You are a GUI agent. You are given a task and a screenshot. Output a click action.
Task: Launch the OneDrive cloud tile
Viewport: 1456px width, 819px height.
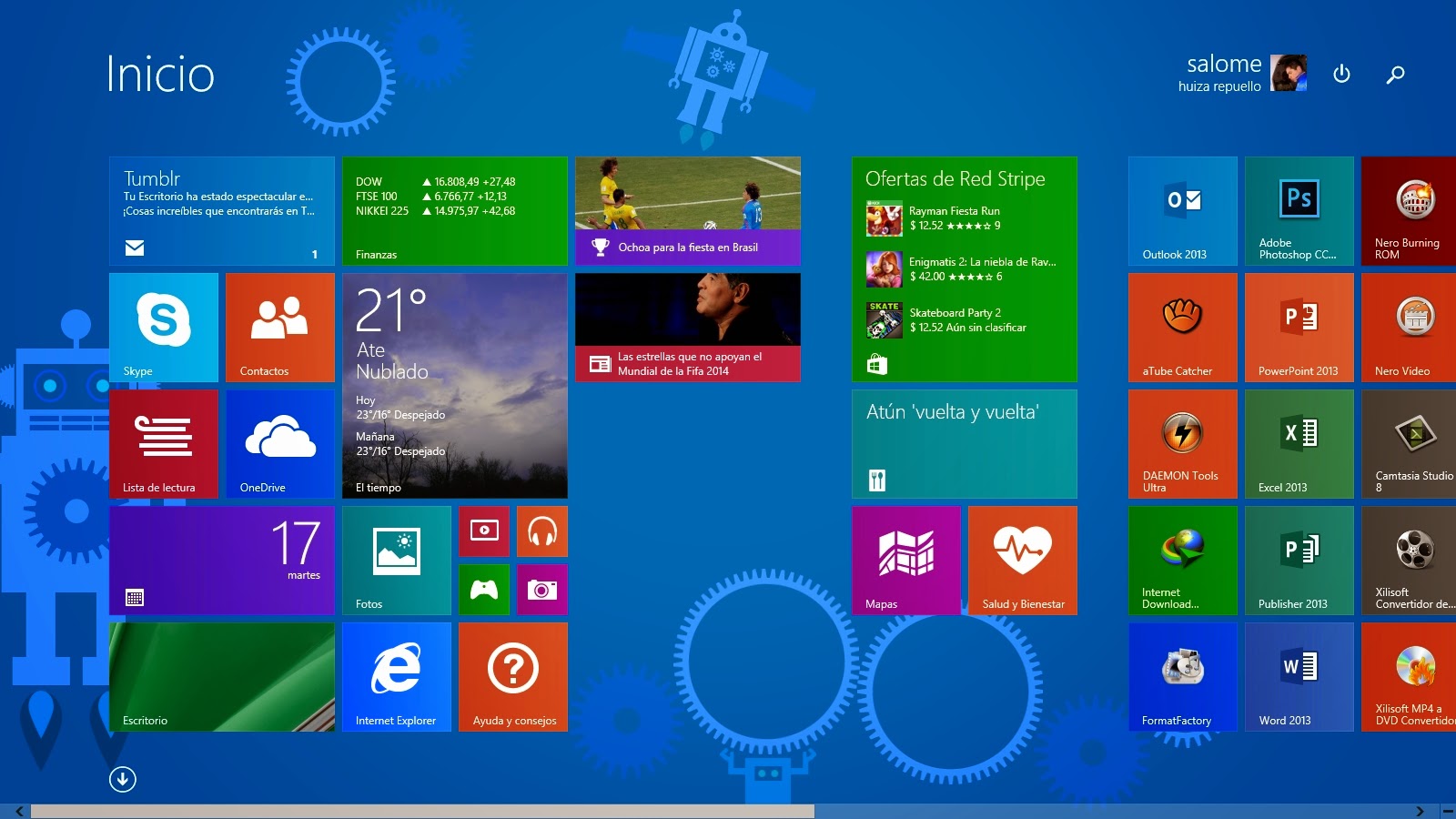point(280,444)
